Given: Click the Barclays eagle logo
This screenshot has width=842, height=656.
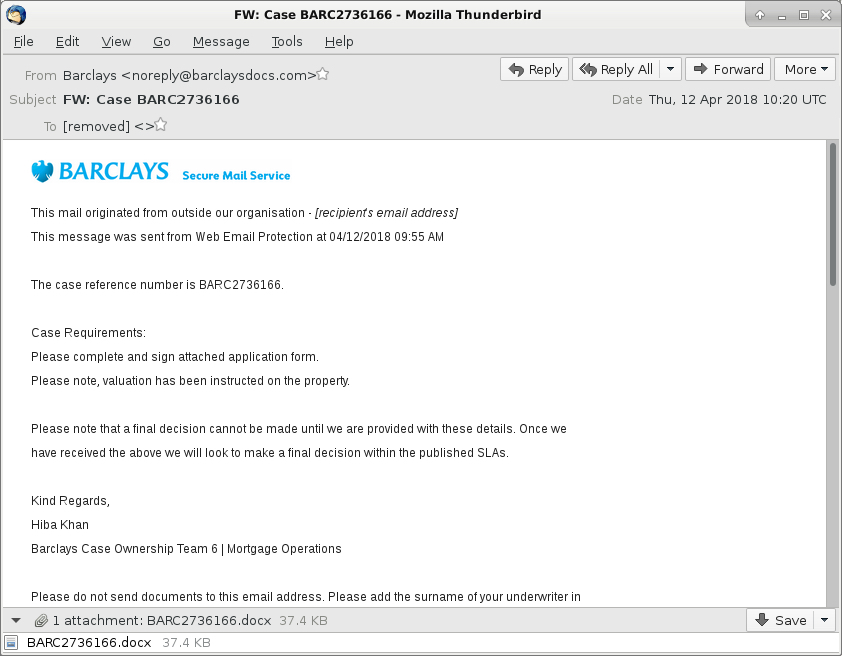Looking at the screenshot, I should click(x=42, y=172).
